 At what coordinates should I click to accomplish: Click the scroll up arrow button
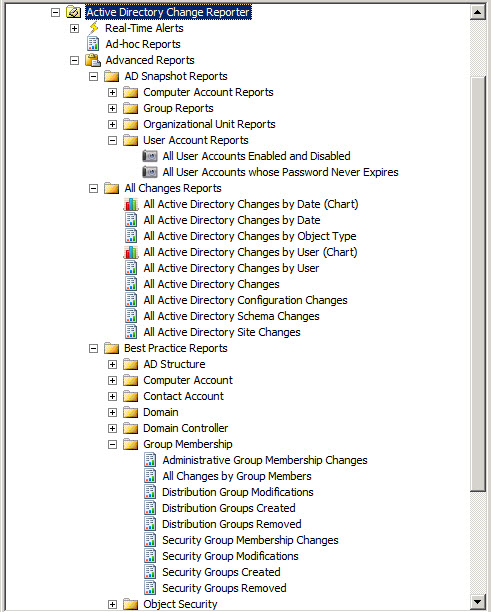click(478, 12)
